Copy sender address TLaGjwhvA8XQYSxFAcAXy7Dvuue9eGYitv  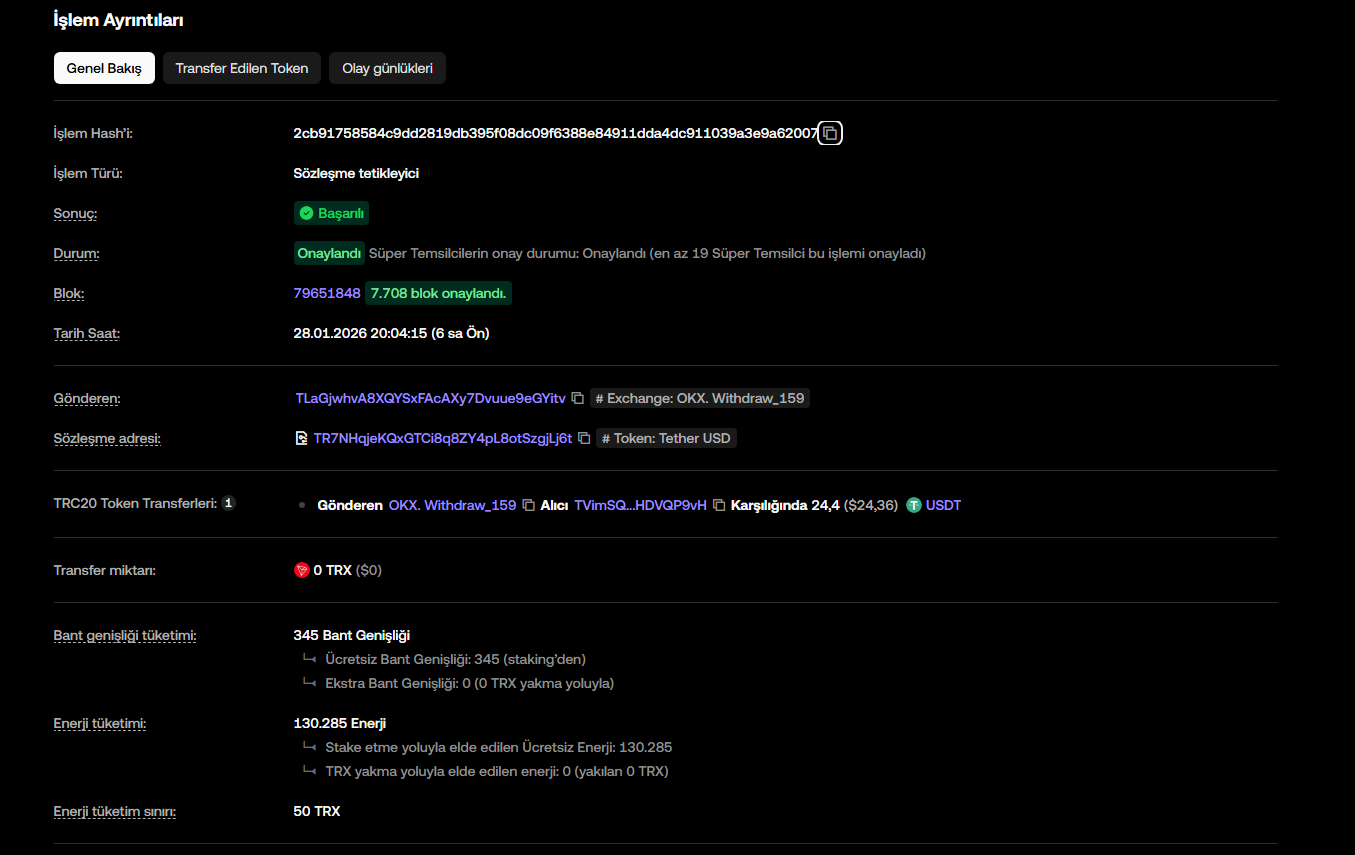(x=577, y=398)
